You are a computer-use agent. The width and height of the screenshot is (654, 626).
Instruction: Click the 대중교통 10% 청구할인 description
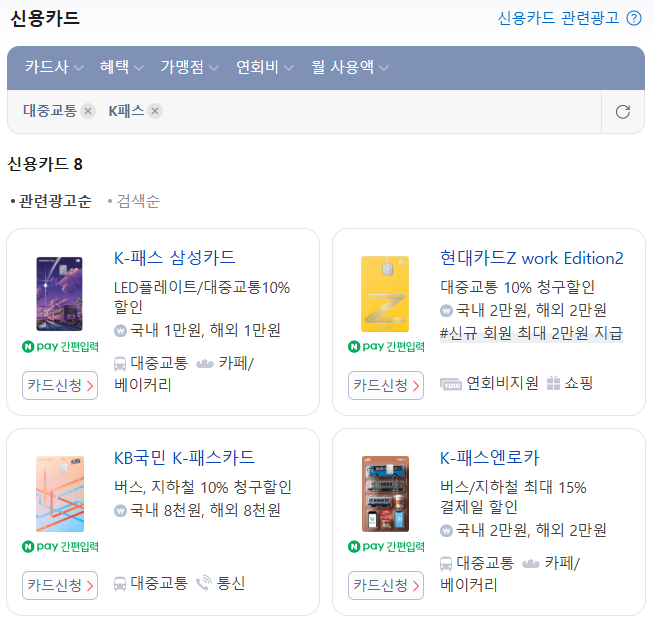518,287
